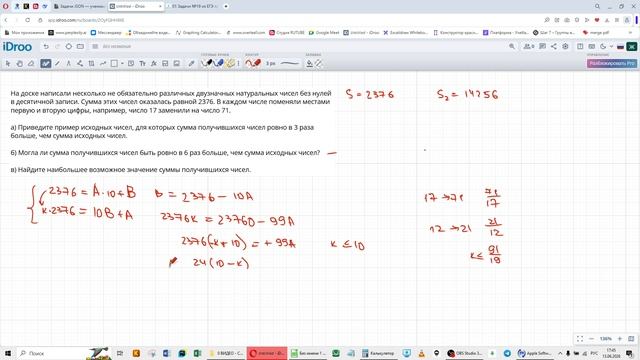Open the Google Meet bookmark
The width and height of the screenshot is (640, 360).
tap(323, 33)
